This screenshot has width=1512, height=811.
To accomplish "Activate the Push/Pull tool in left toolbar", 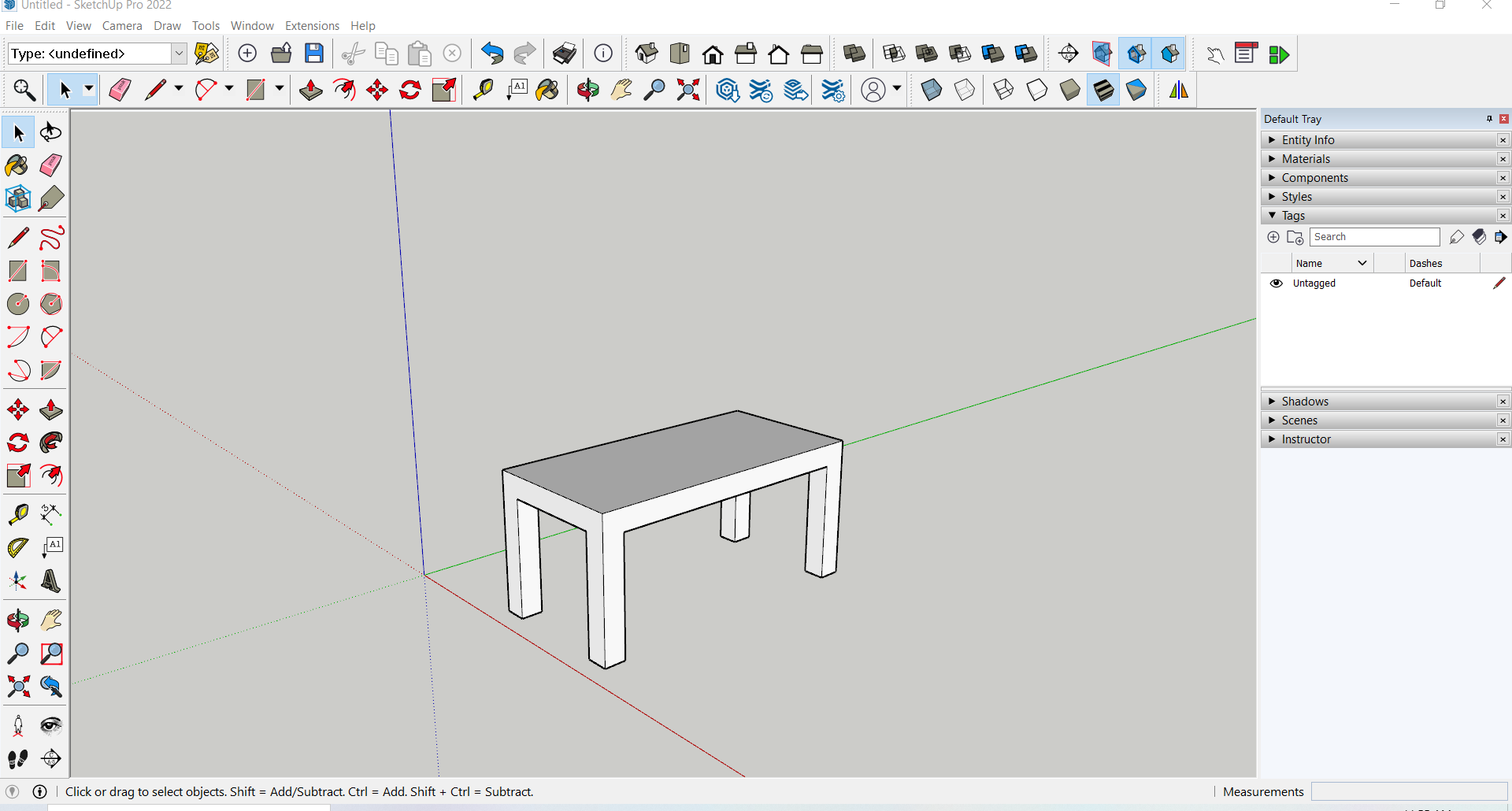I will tap(51, 409).
